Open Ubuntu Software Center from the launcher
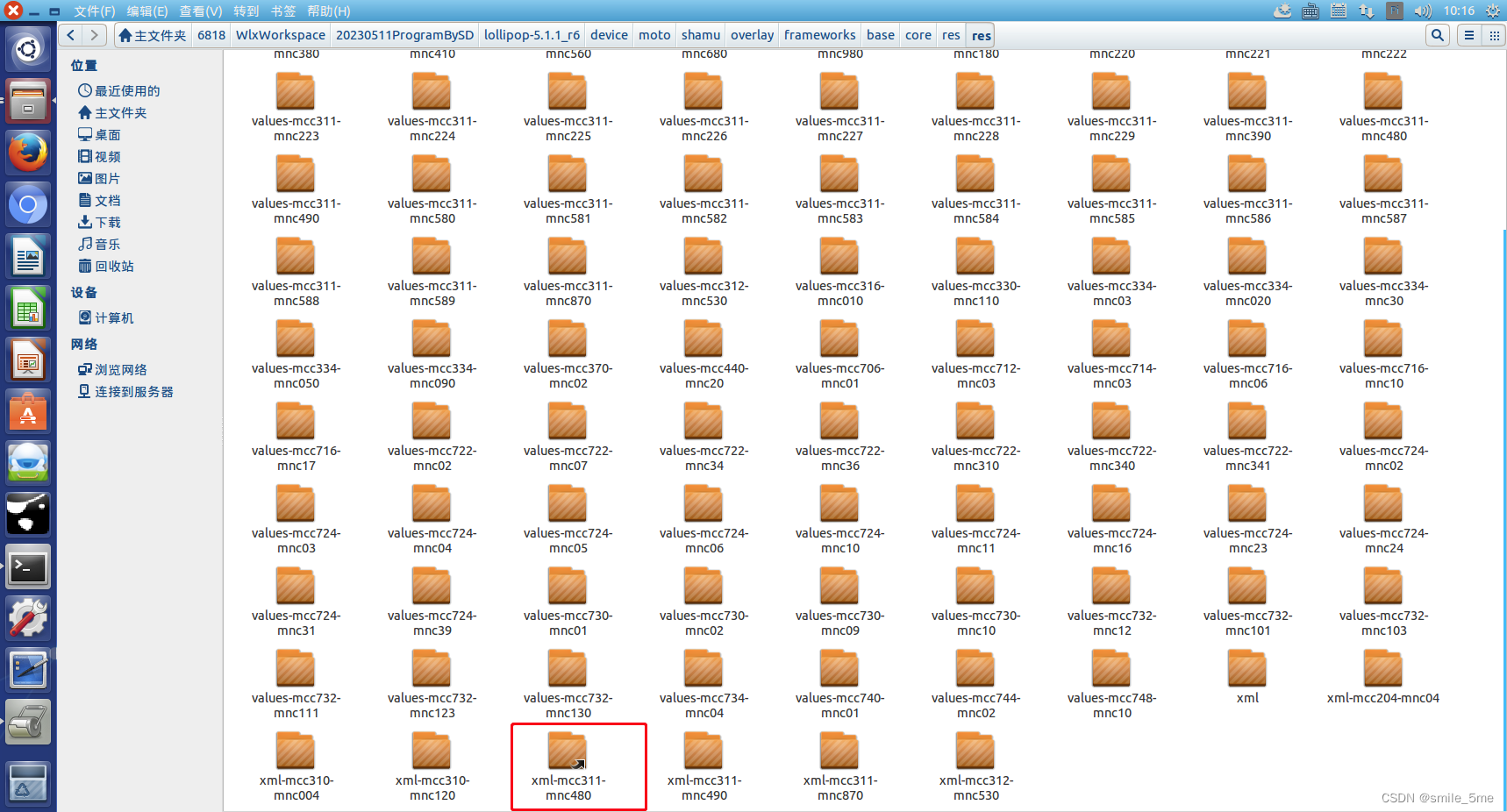 click(x=28, y=412)
